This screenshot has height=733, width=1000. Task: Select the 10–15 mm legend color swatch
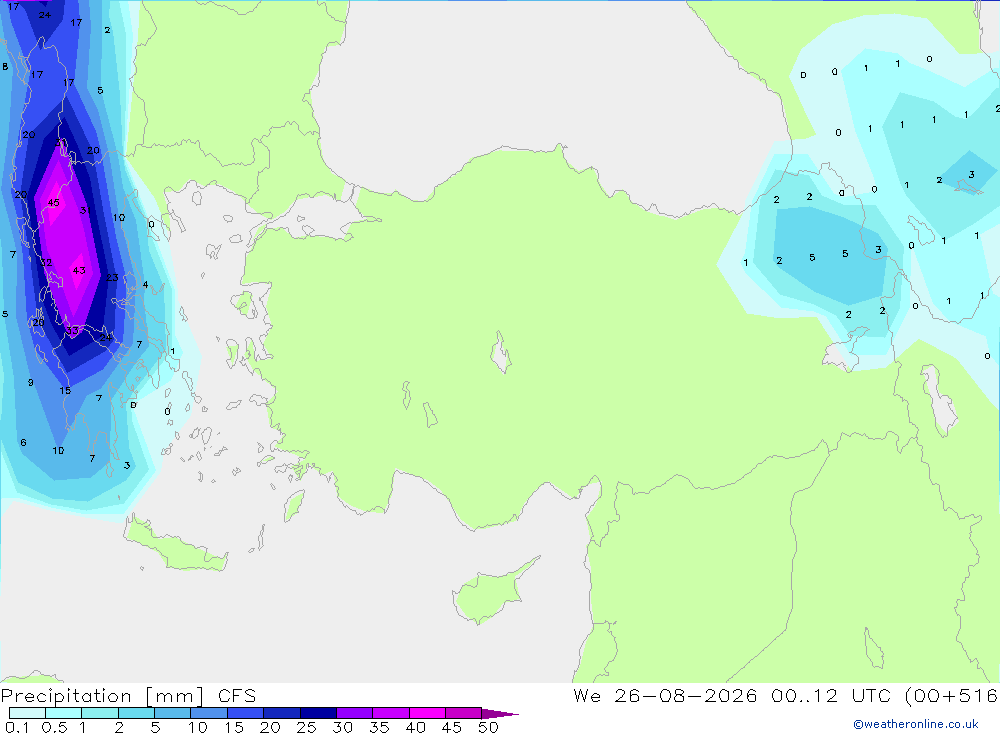tap(209, 713)
